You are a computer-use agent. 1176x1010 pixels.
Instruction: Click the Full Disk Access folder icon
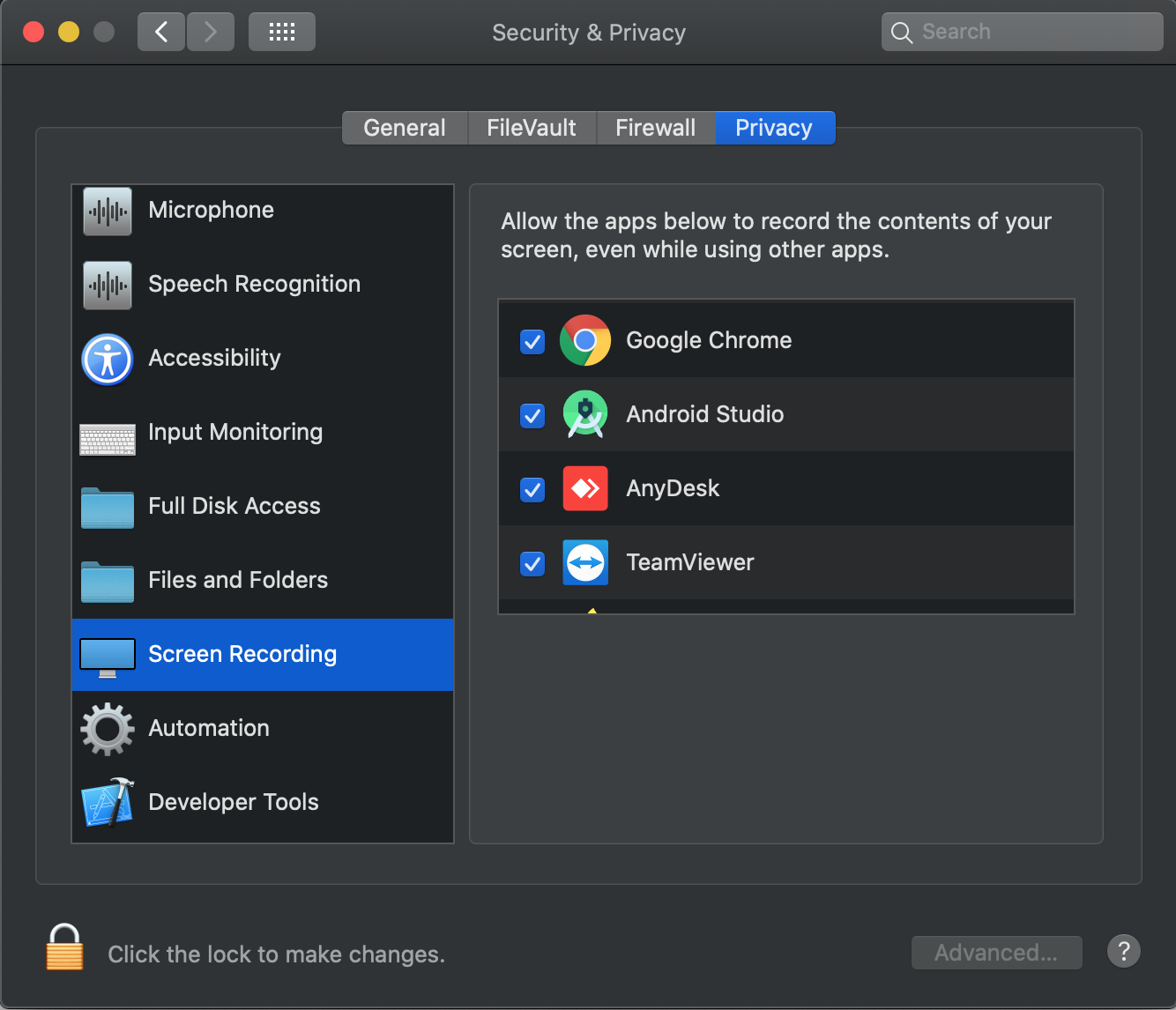pos(108,508)
